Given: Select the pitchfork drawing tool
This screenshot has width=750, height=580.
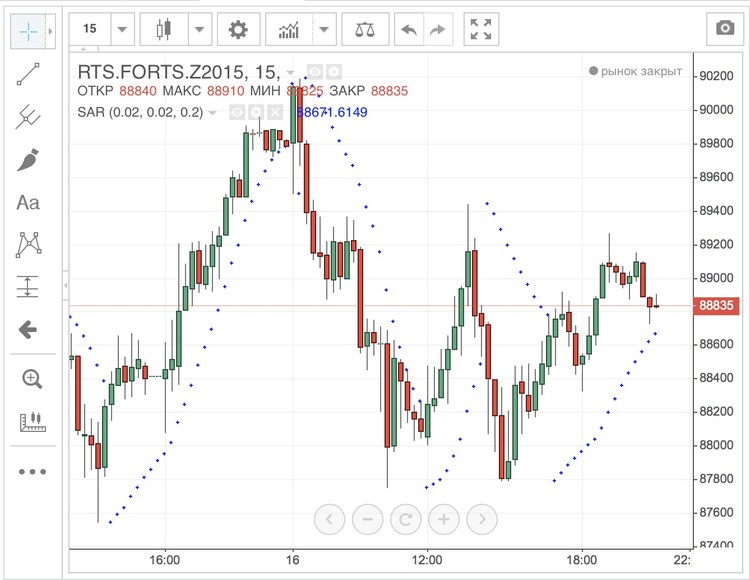Looking at the screenshot, I should pyautogui.click(x=28, y=116).
